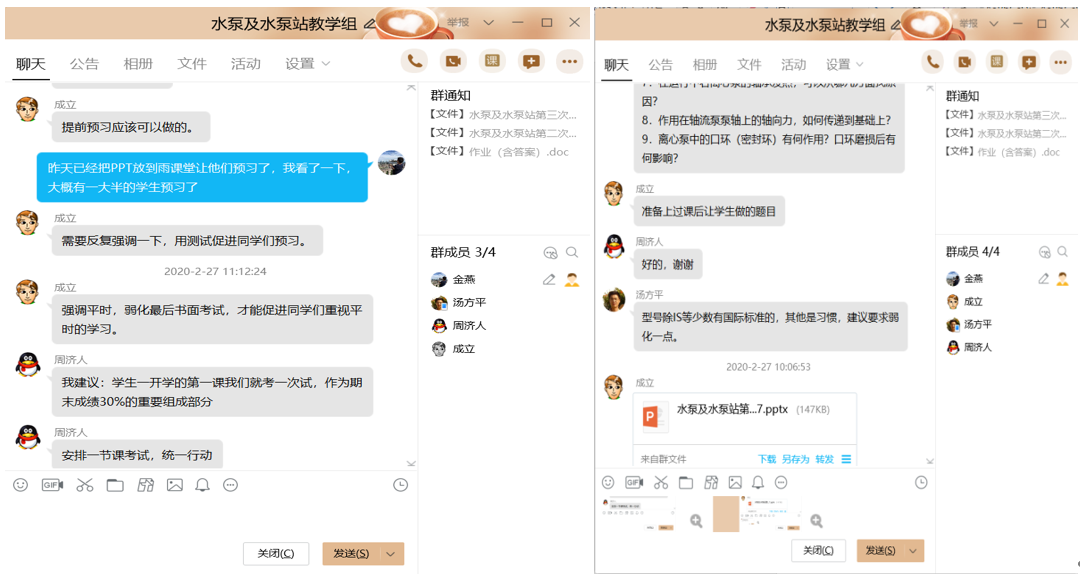Click the scissors screenshot tool in right chat
1080x578 pixels.
(x=660, y=482)
